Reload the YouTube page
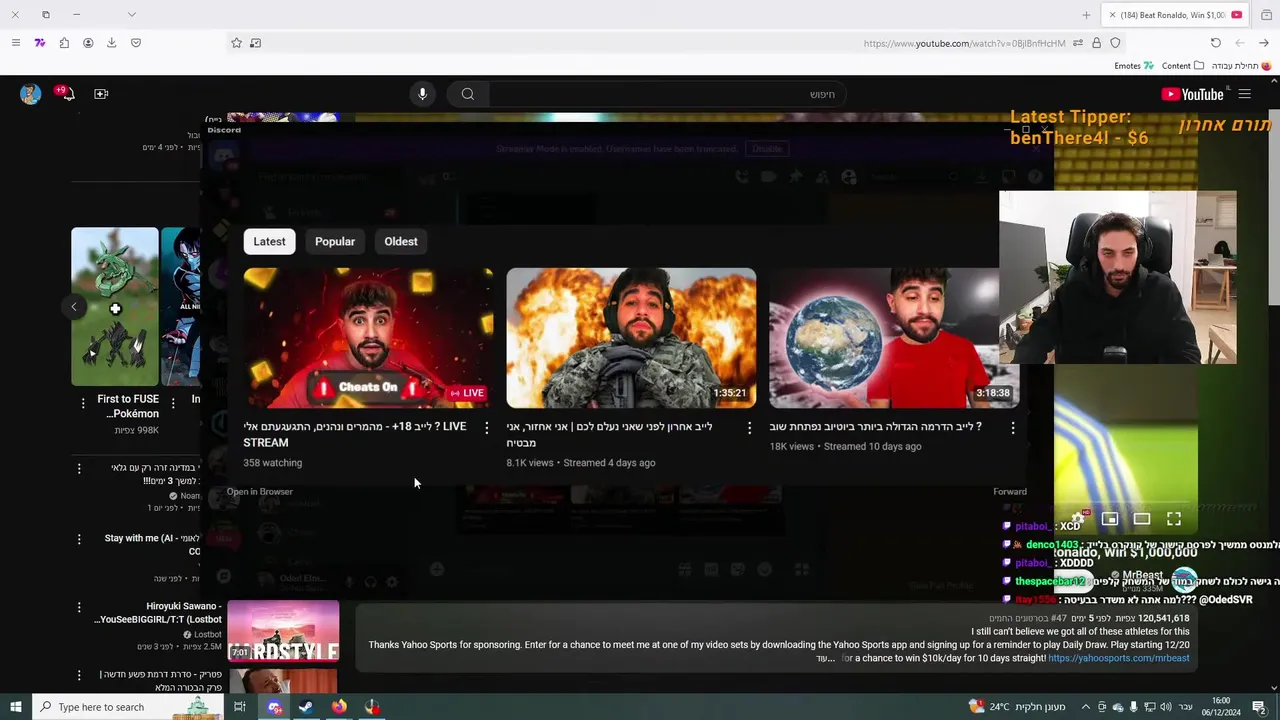Screen dimensions: 1280x720 click(x=1216, y=43)
